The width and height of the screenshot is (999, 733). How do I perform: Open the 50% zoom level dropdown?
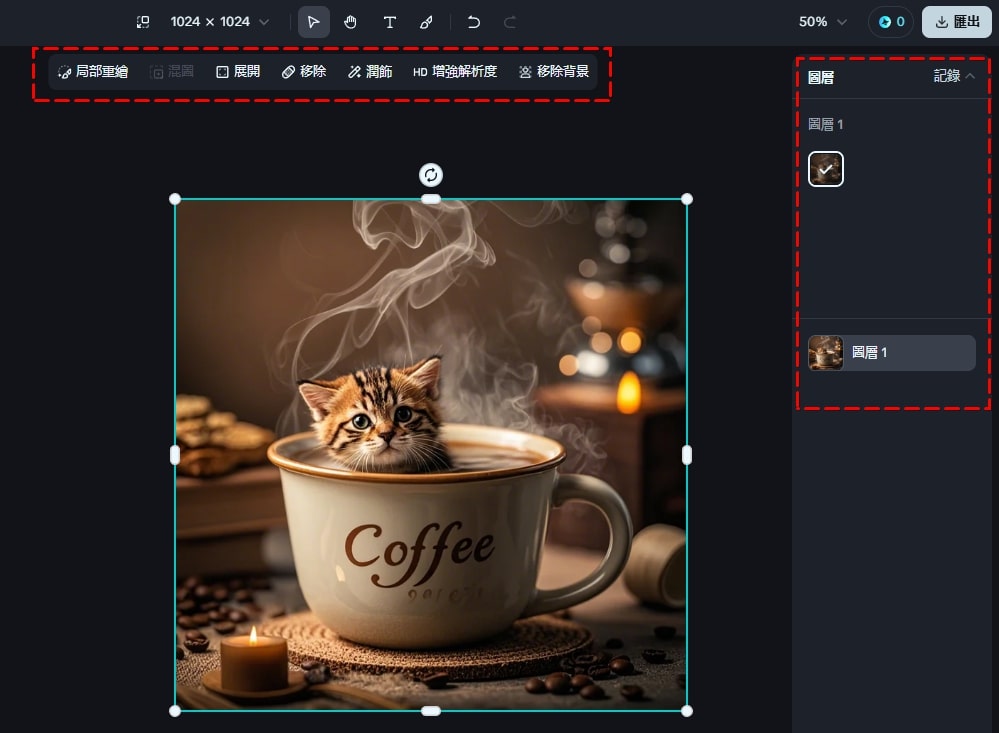[822, 22]
